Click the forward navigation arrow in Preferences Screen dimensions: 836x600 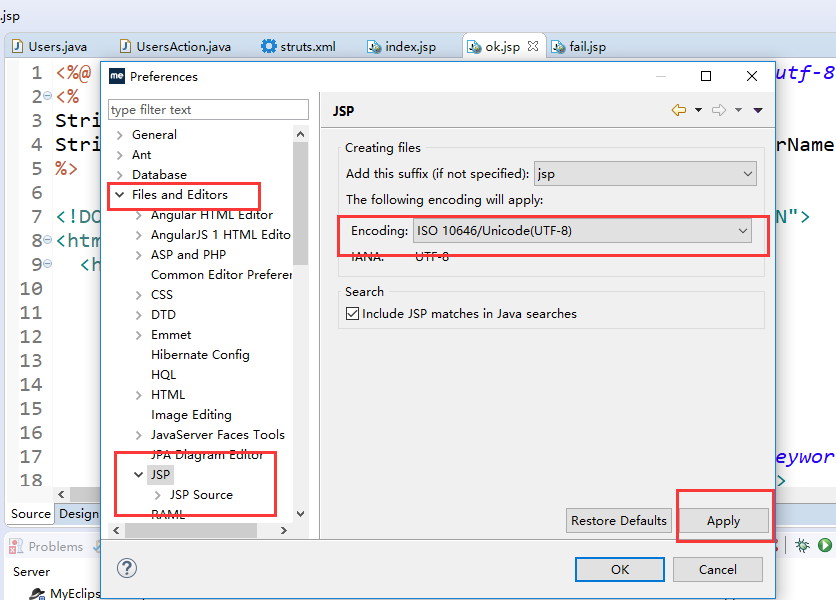(x=719, y=110)
